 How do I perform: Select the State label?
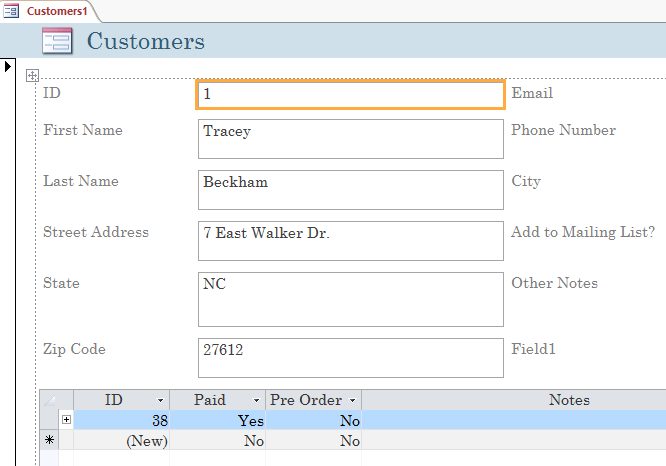click(61, 283)
